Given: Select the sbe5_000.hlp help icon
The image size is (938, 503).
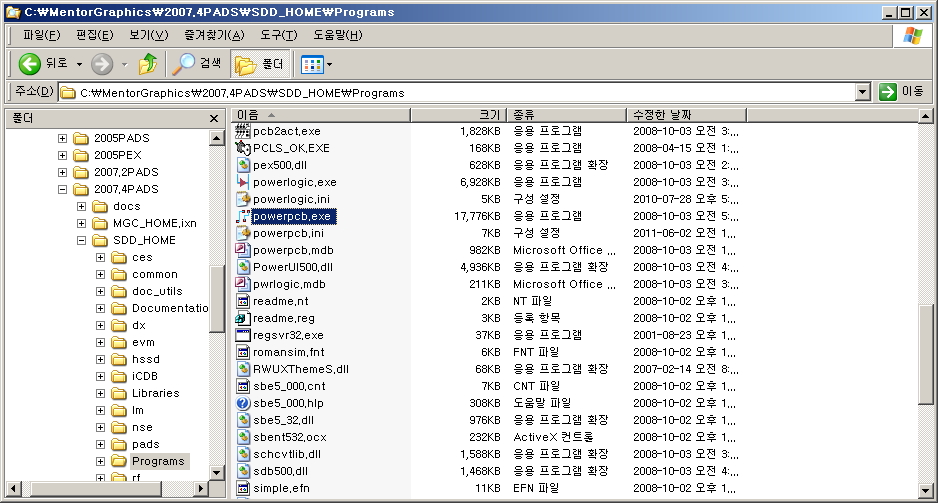Looking at the screenshot, I should 242,403.
